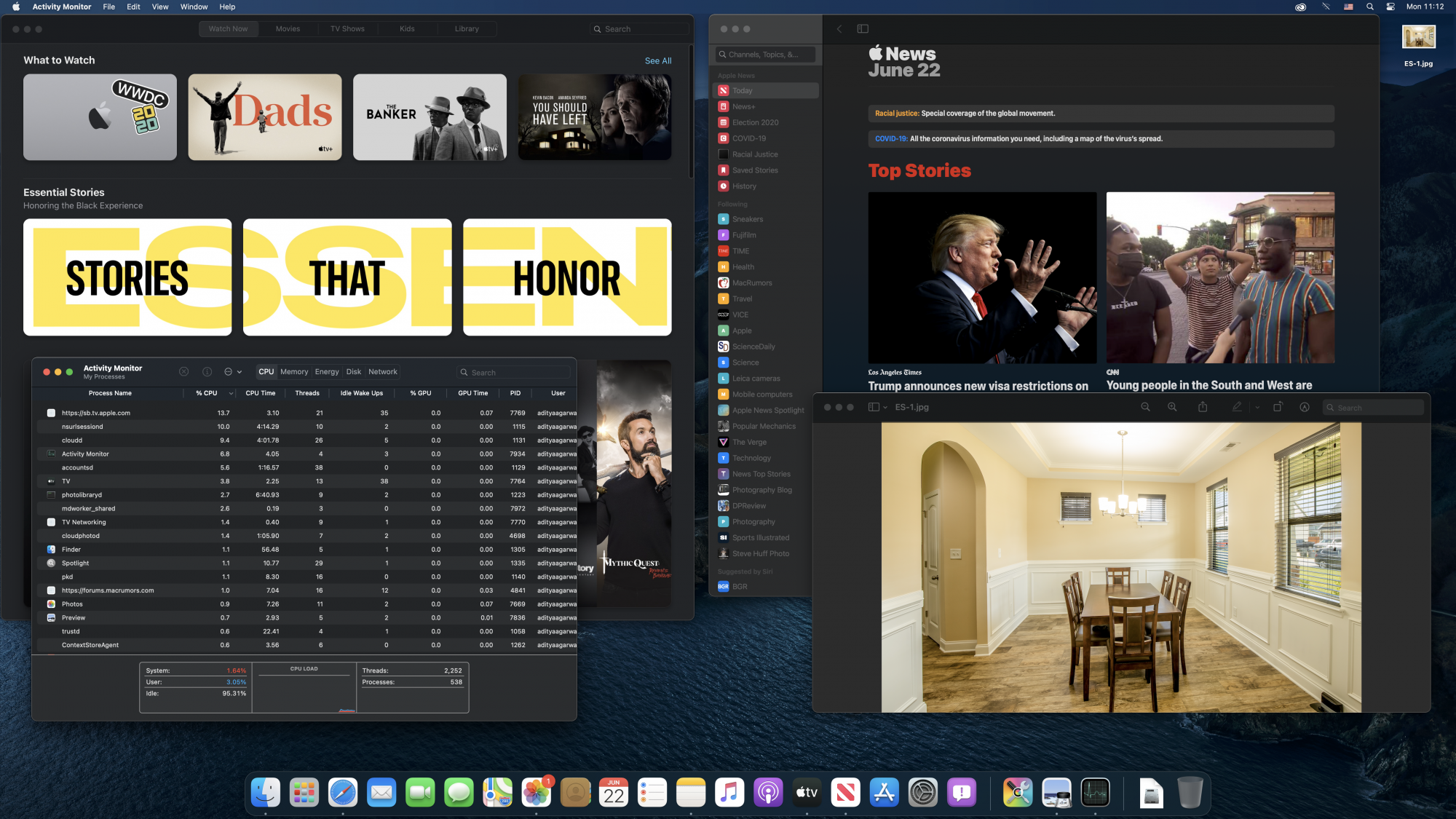Open The Banker movie thumbnail
This screenshot has width=1456, height=819.
(x=430, y=117)
